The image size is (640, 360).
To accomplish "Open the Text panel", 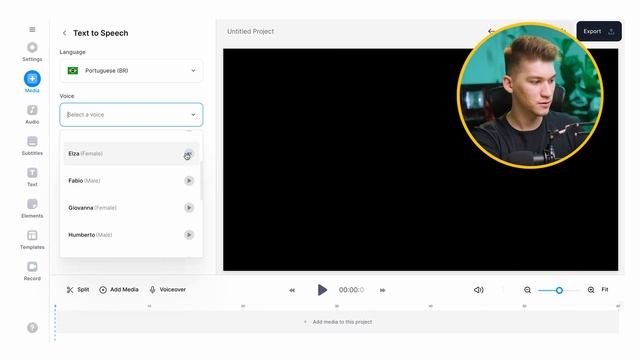I will (32, 177).
